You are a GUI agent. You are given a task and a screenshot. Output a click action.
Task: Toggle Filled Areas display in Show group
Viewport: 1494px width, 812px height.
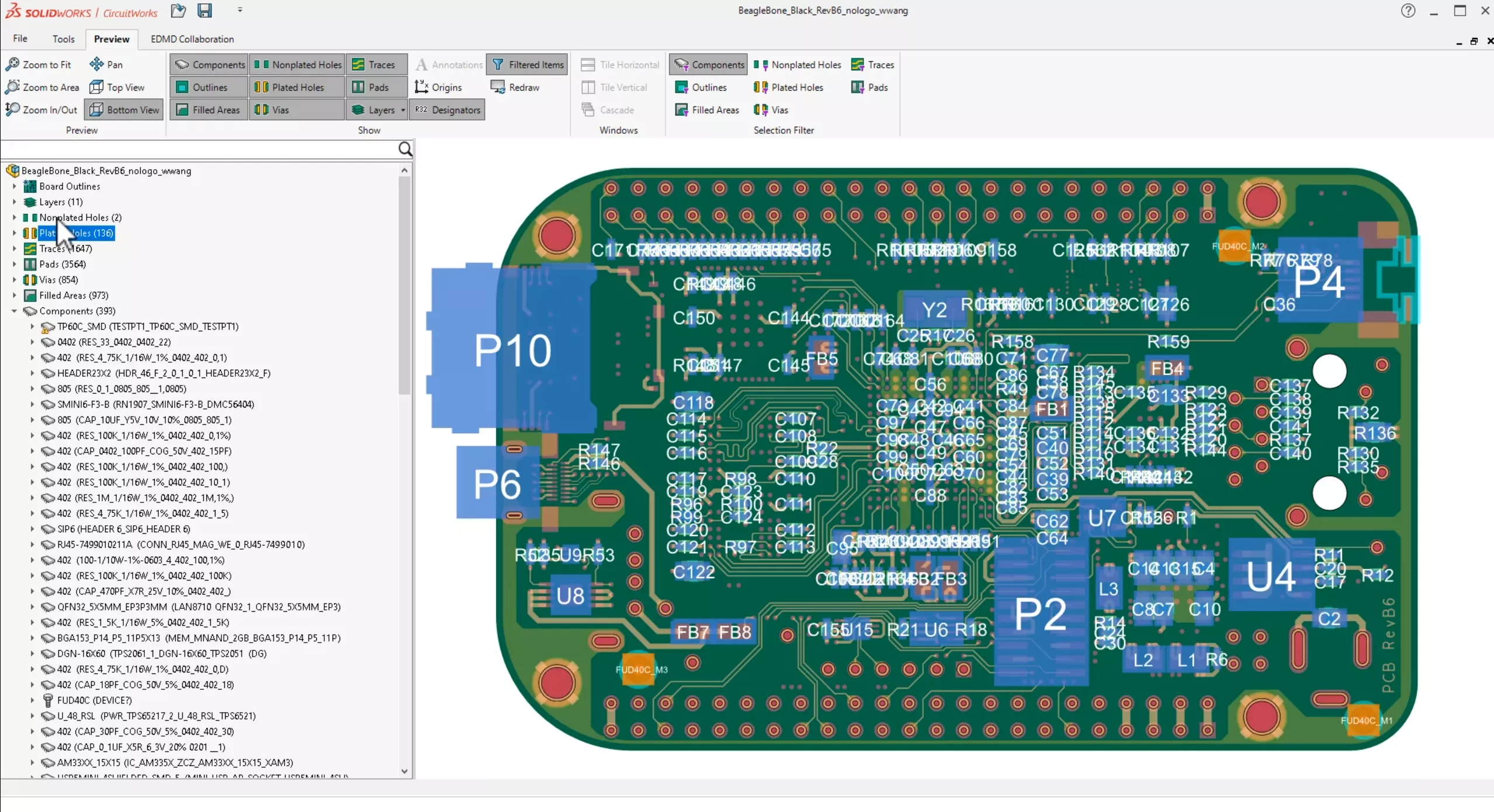point(209,109)
